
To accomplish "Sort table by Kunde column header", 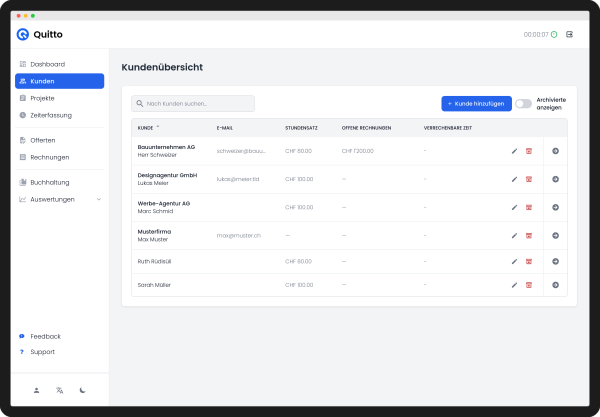I will point(146,128).
